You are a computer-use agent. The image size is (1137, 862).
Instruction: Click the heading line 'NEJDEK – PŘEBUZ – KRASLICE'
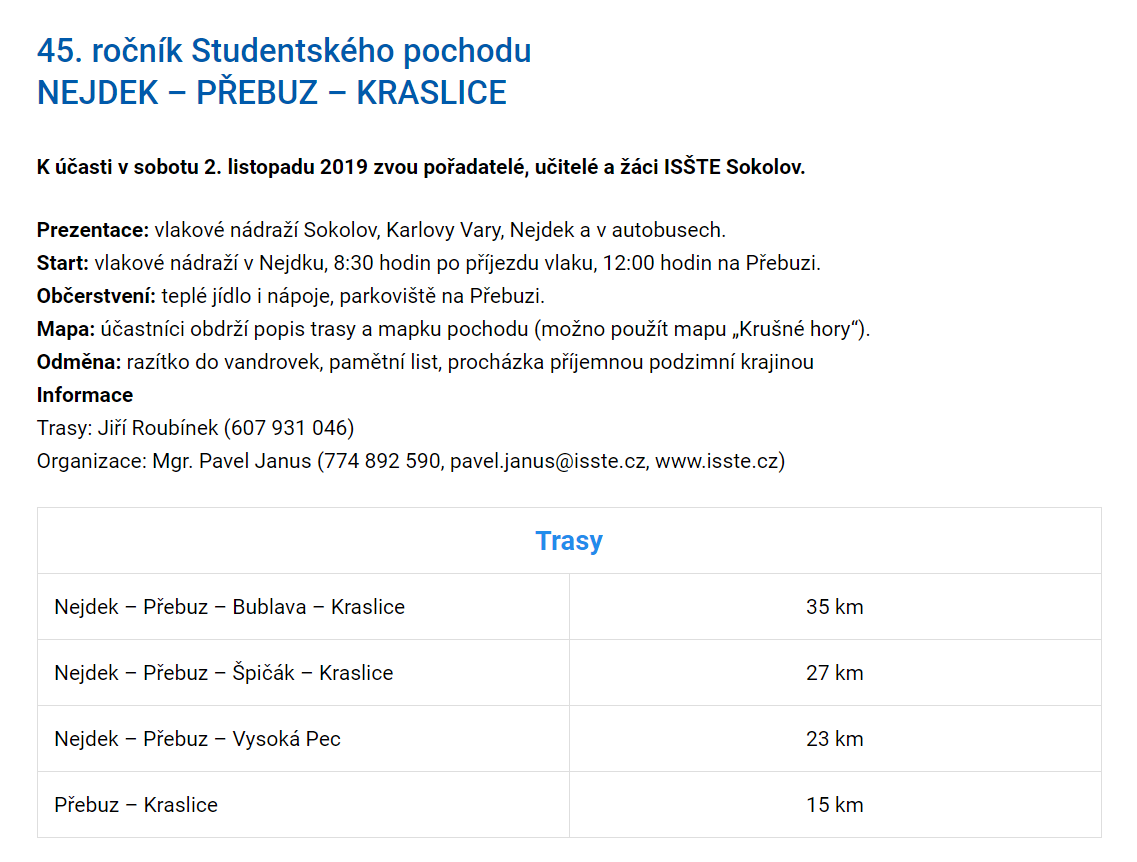271,93
